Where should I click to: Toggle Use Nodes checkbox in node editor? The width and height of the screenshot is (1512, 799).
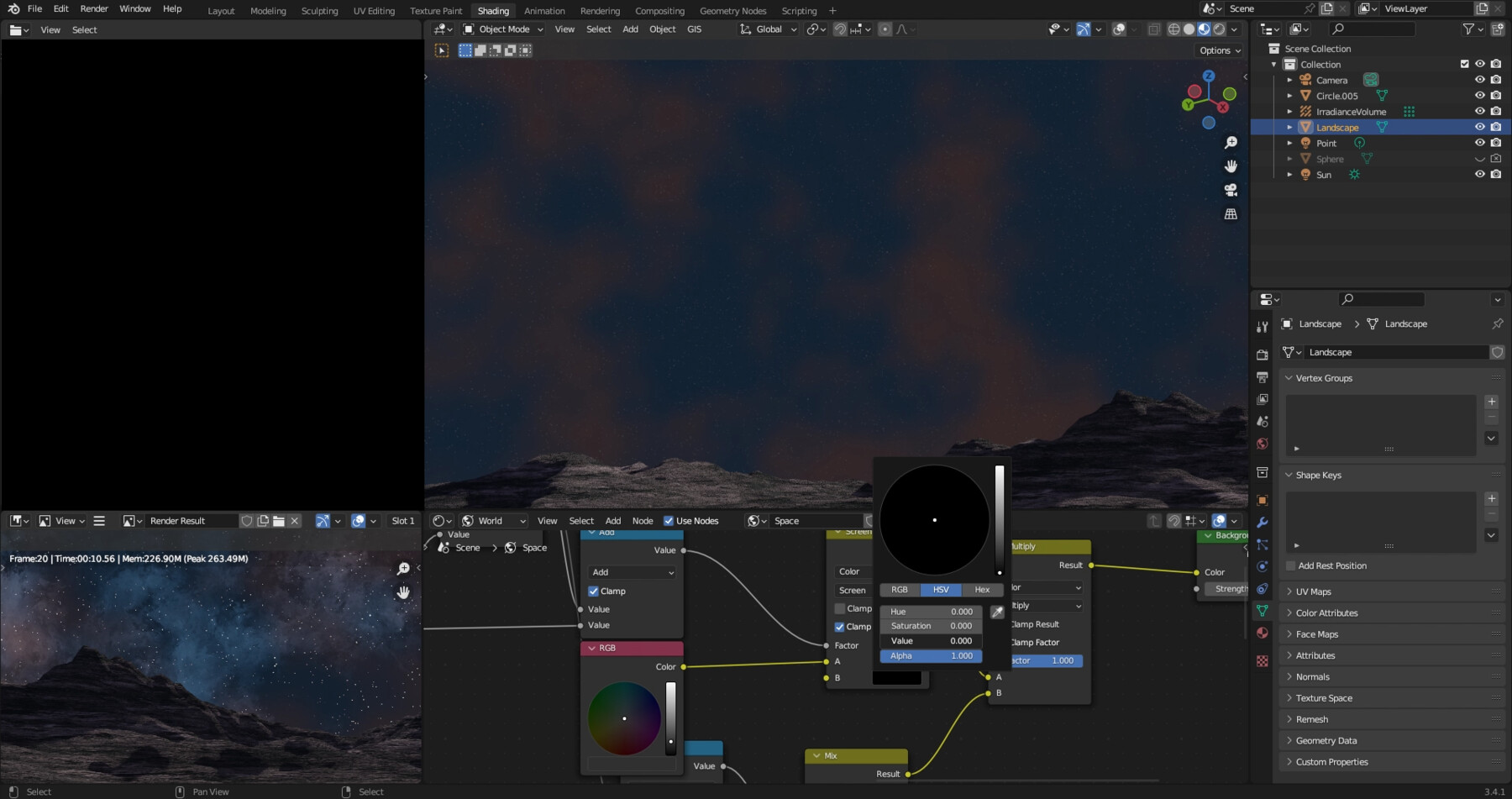click(669, 521)
